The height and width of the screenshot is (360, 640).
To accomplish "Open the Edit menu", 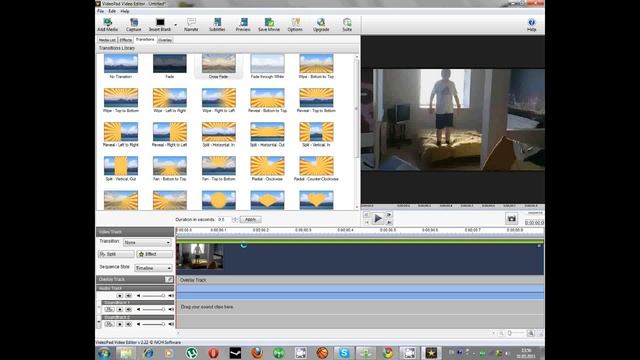I will (112, 11).
